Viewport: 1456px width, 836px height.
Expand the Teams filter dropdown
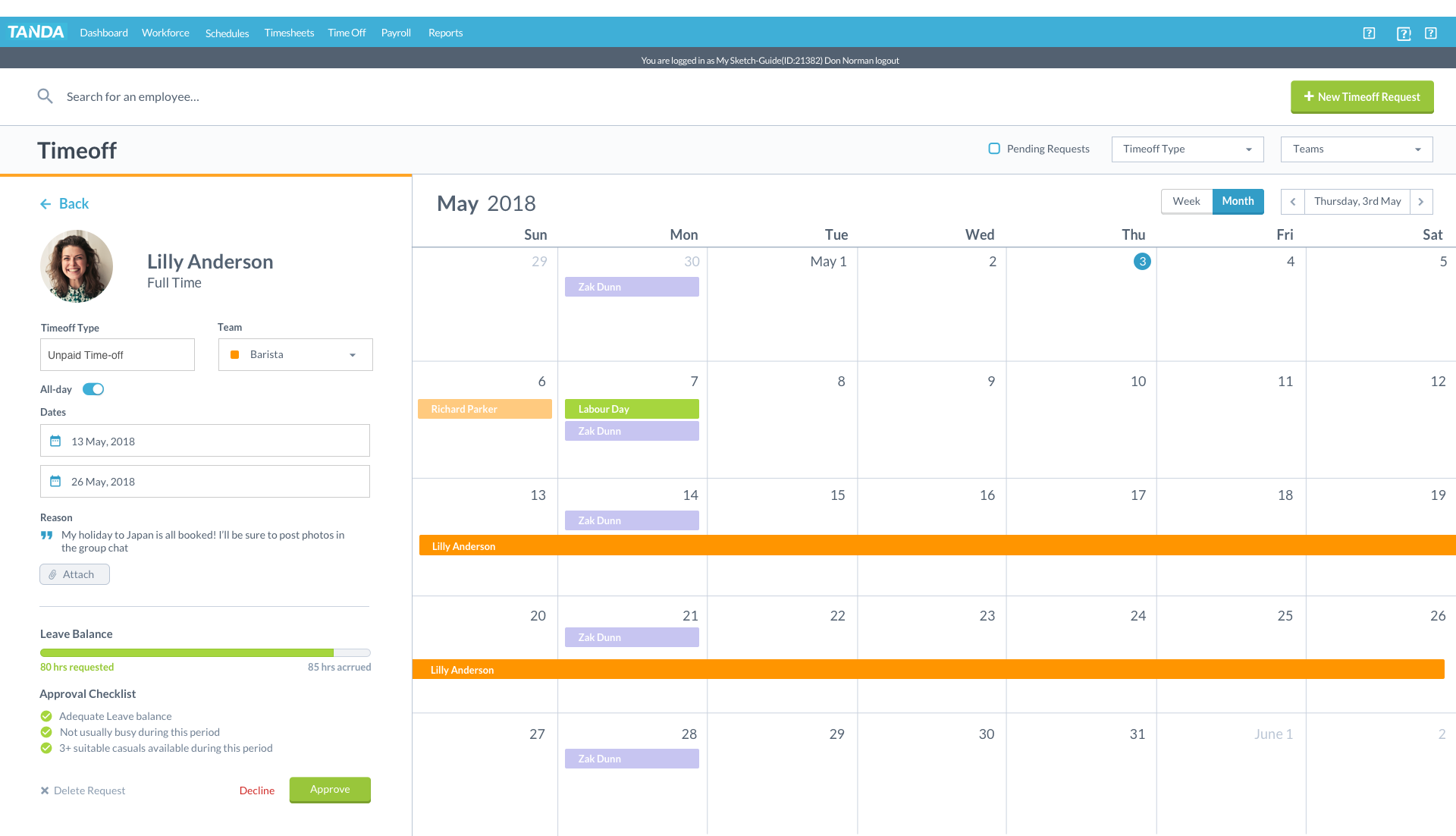[x=1356, y=149]
